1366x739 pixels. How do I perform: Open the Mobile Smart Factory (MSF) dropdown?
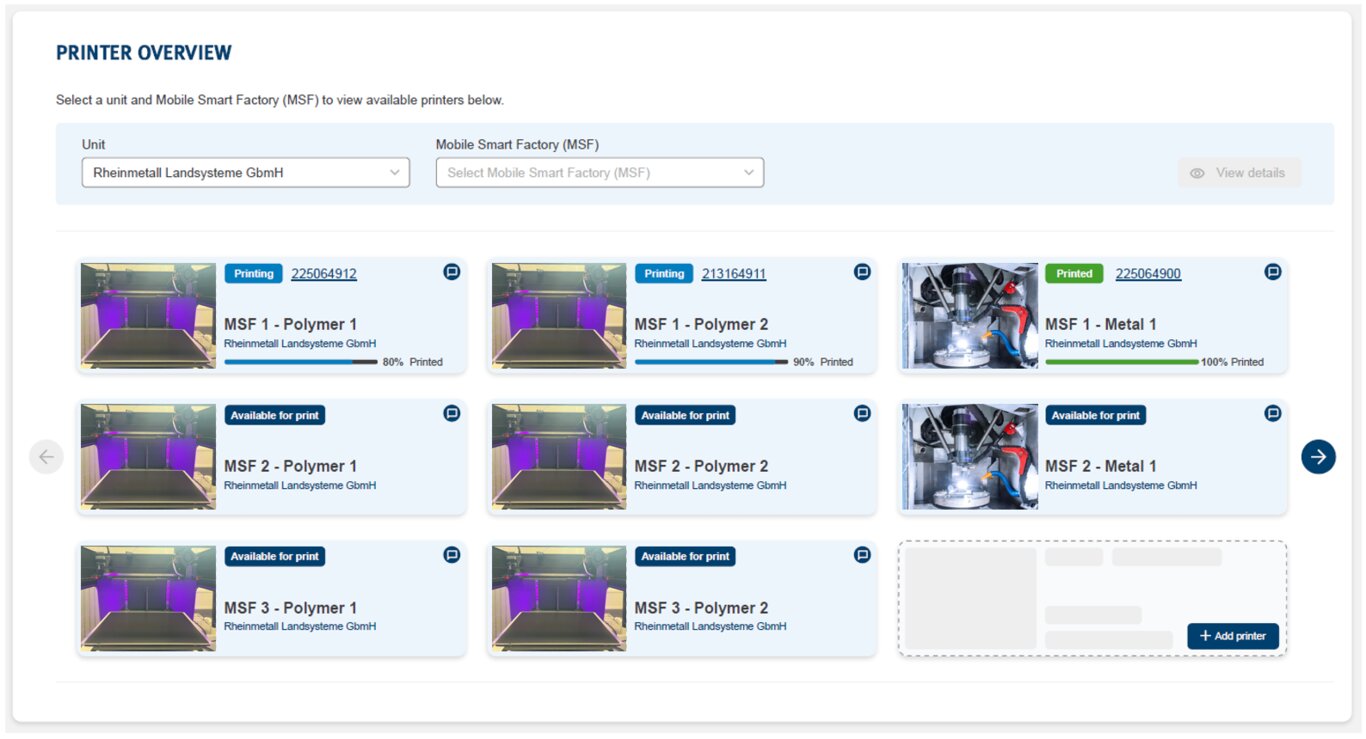click(599, 173)
